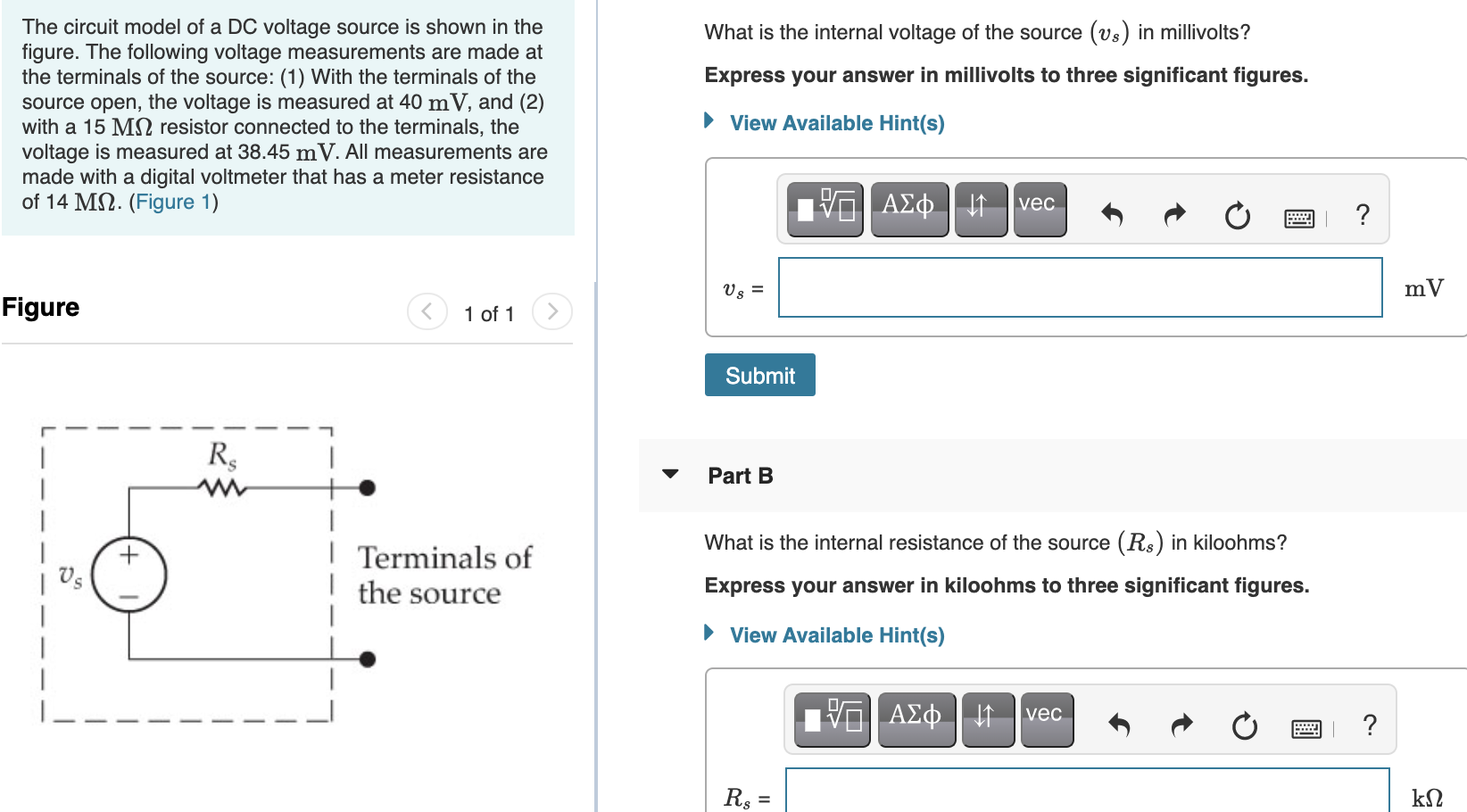Image resolution: width=1467 pixels, height=812 pixels.
Task: Click the Submit button
Action: [759, 375]
